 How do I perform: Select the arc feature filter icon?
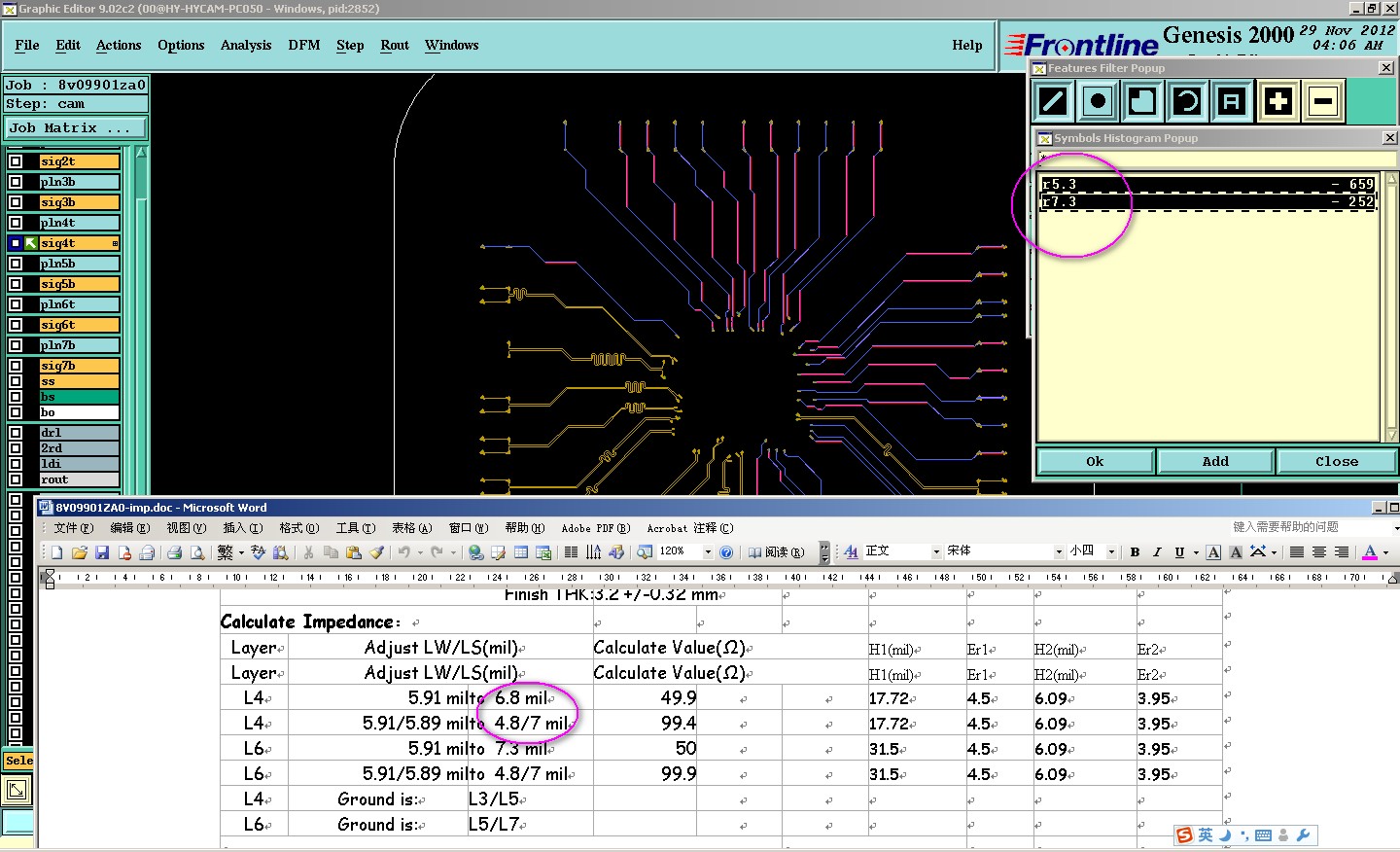pos(1187,101)
